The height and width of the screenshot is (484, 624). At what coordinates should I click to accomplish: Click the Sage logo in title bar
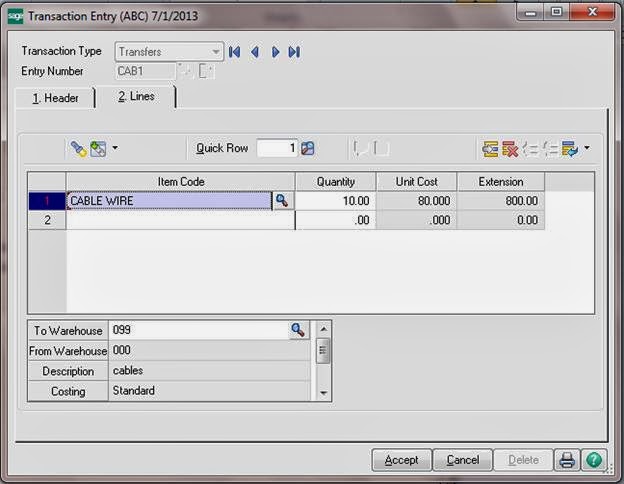pyautogui.click(x=15, y=16)
